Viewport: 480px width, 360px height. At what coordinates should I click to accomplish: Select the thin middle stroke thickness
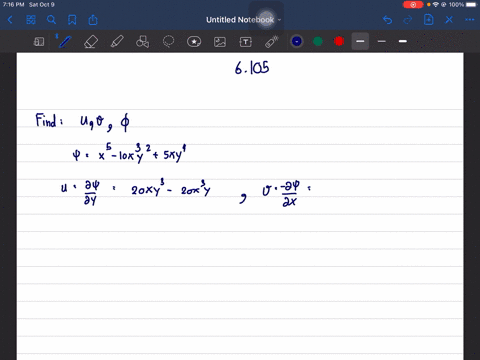tap(382, 41)
